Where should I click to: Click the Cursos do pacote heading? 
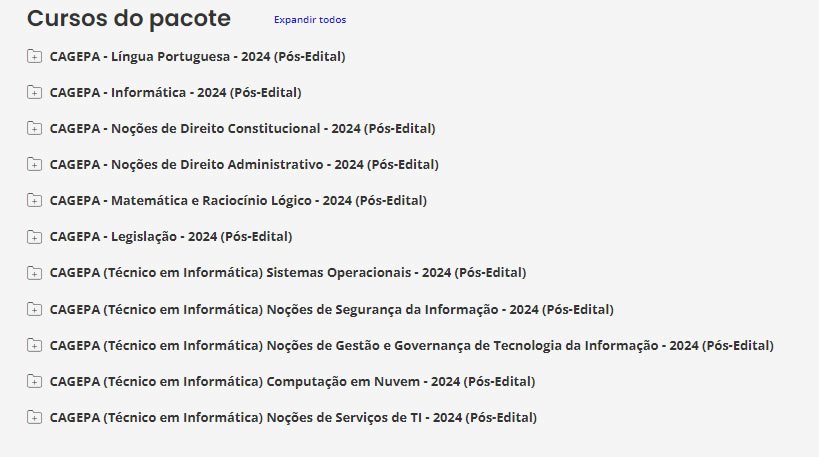(128, 18)
